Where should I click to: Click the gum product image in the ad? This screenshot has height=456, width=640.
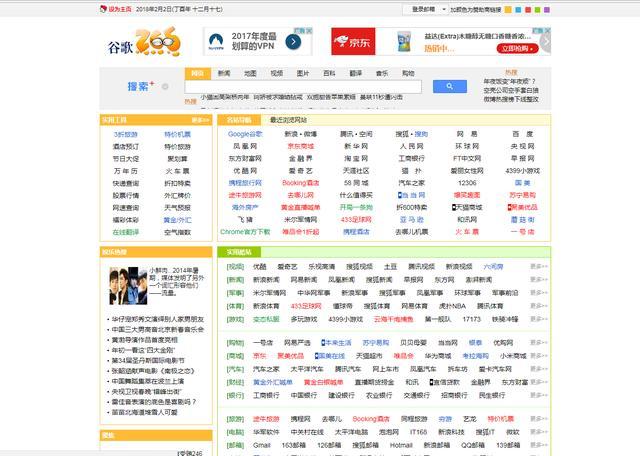pos(404,41)
